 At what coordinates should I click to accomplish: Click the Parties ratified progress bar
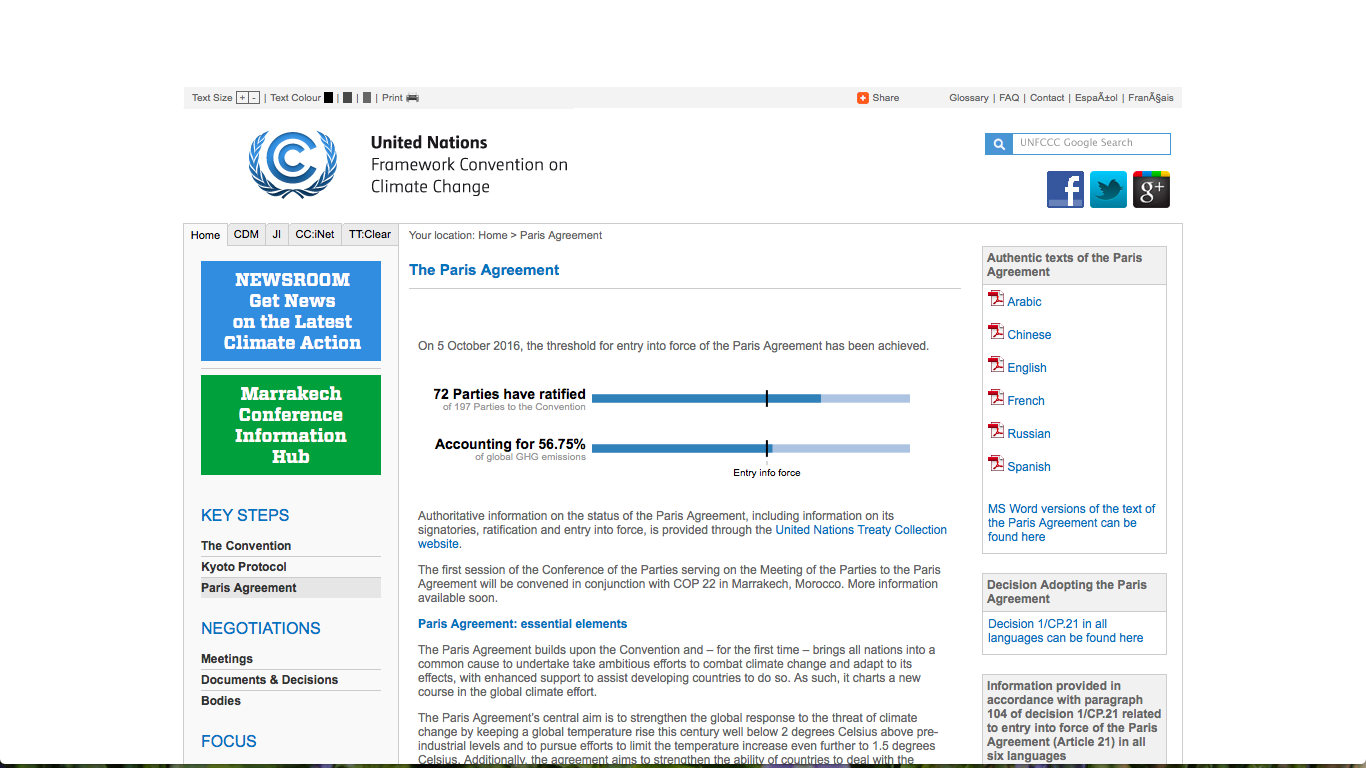click(751, 398)
